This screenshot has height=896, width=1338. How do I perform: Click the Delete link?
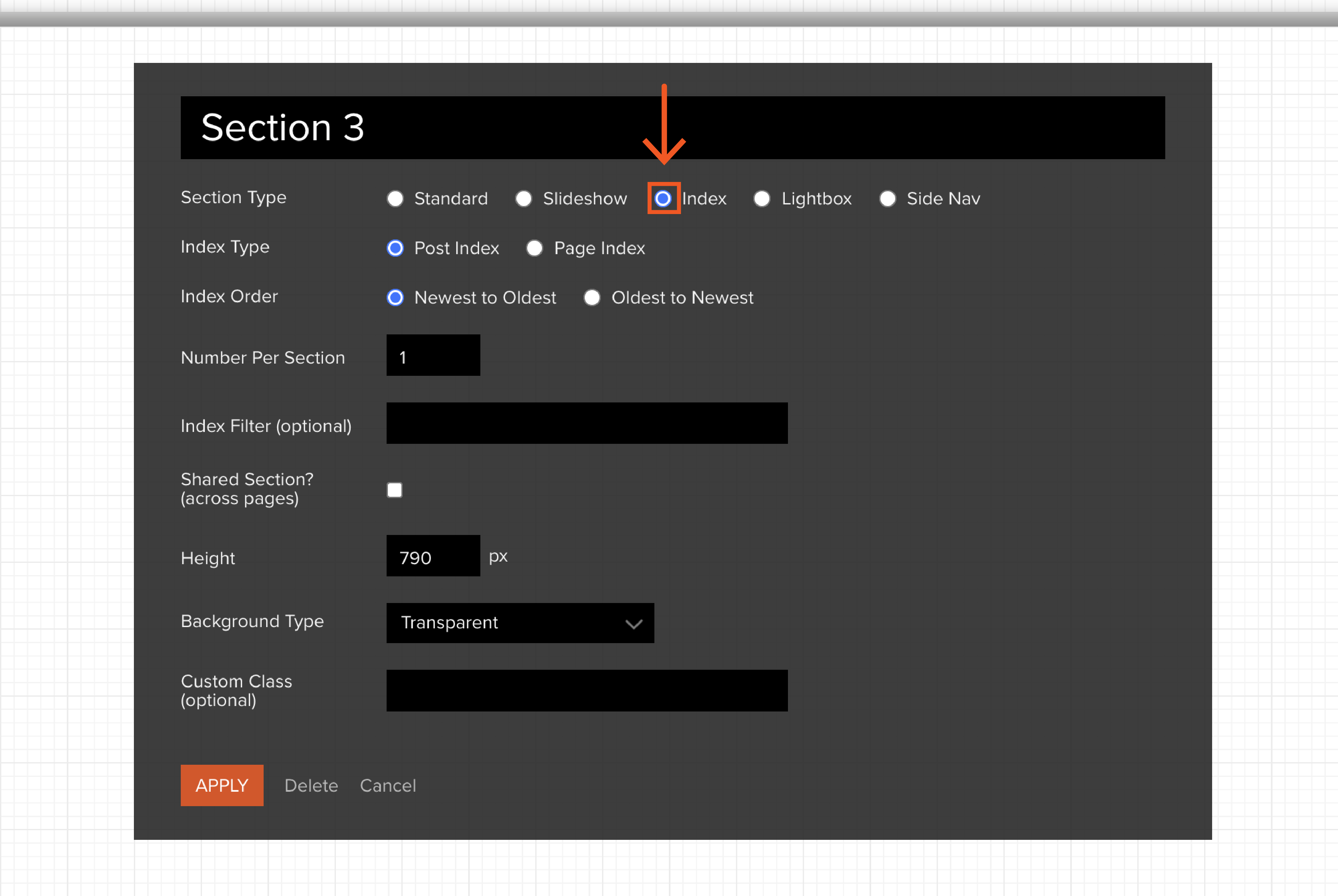311,786
